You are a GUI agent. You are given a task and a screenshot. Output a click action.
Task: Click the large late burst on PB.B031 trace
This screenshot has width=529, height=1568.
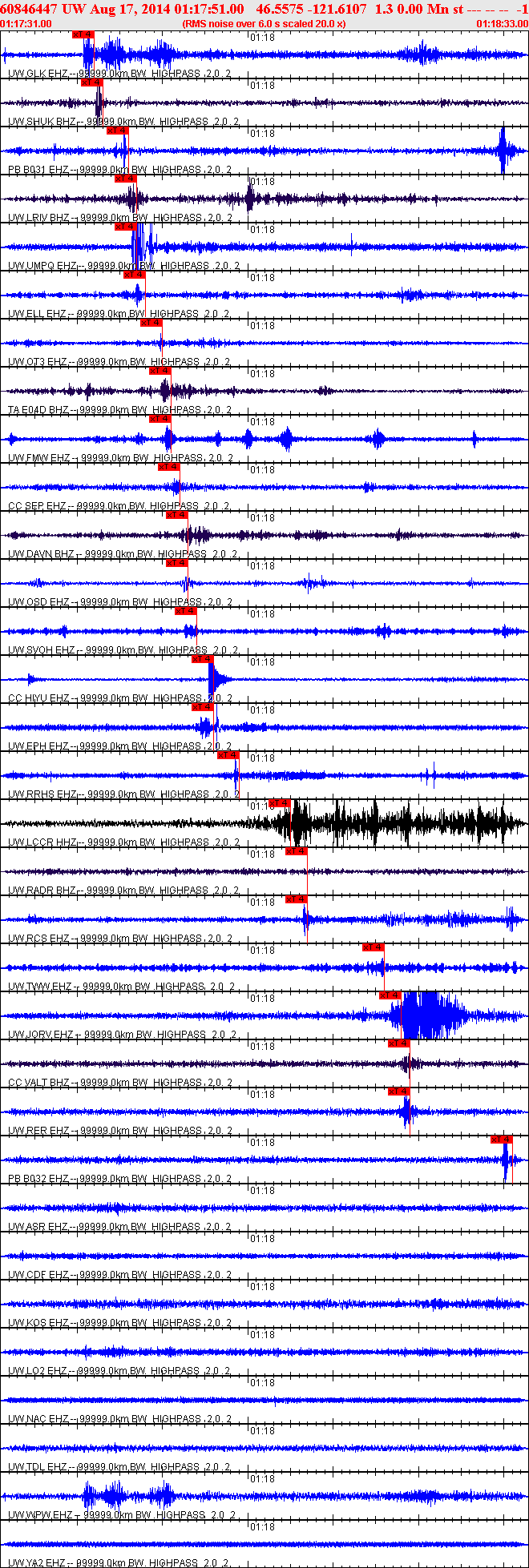[503, 151]
